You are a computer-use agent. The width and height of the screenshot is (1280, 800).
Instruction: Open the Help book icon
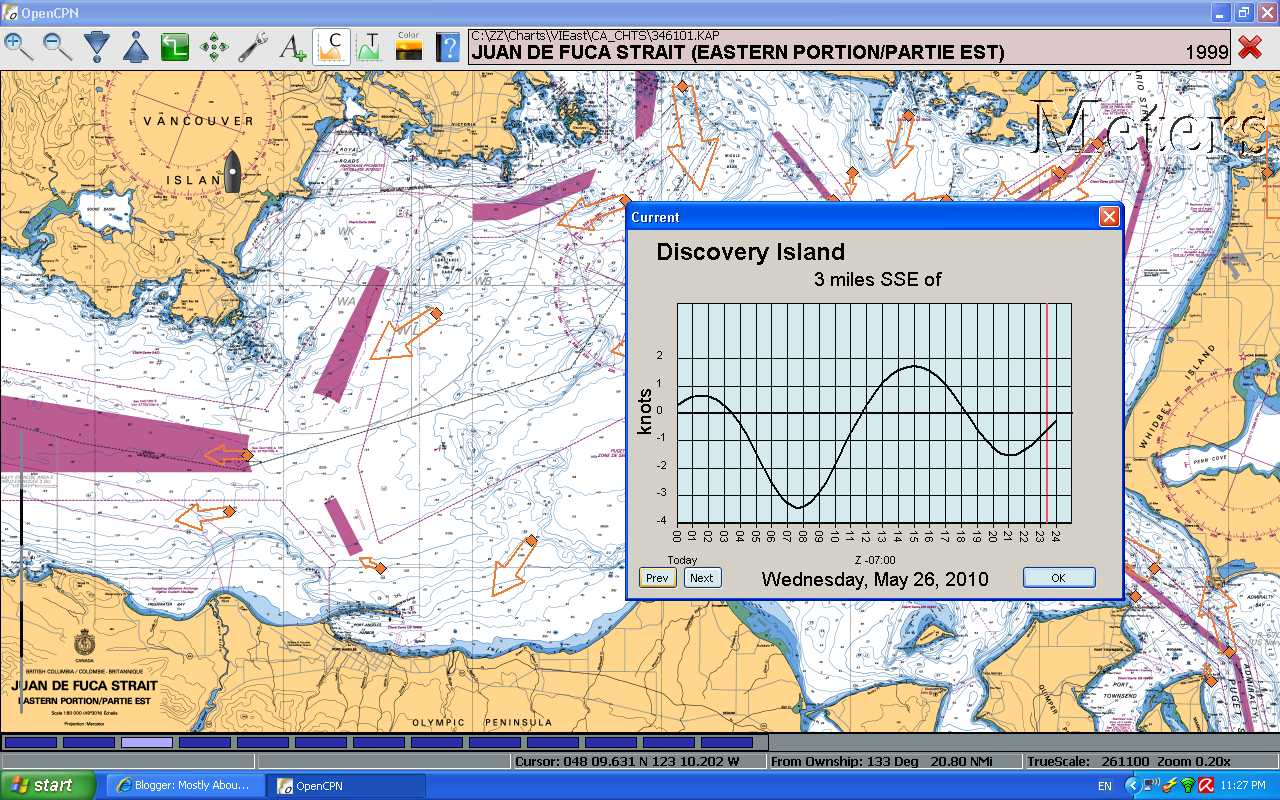[448, 47]
